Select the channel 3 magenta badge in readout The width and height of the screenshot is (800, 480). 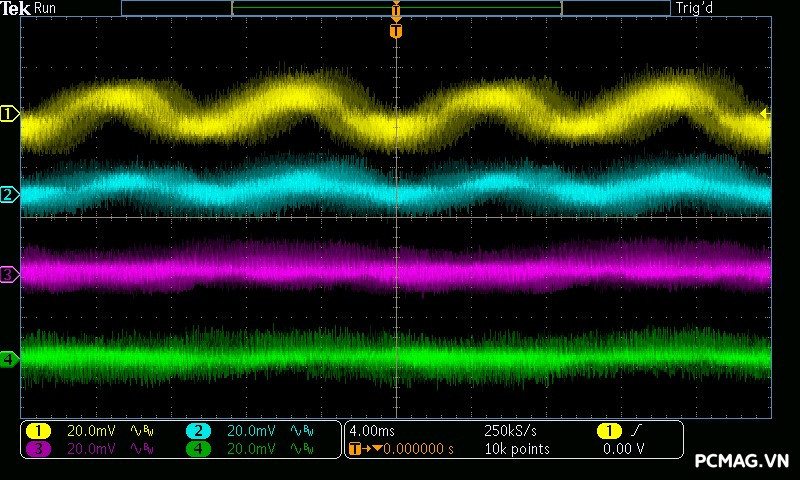[x=38, y=449]
